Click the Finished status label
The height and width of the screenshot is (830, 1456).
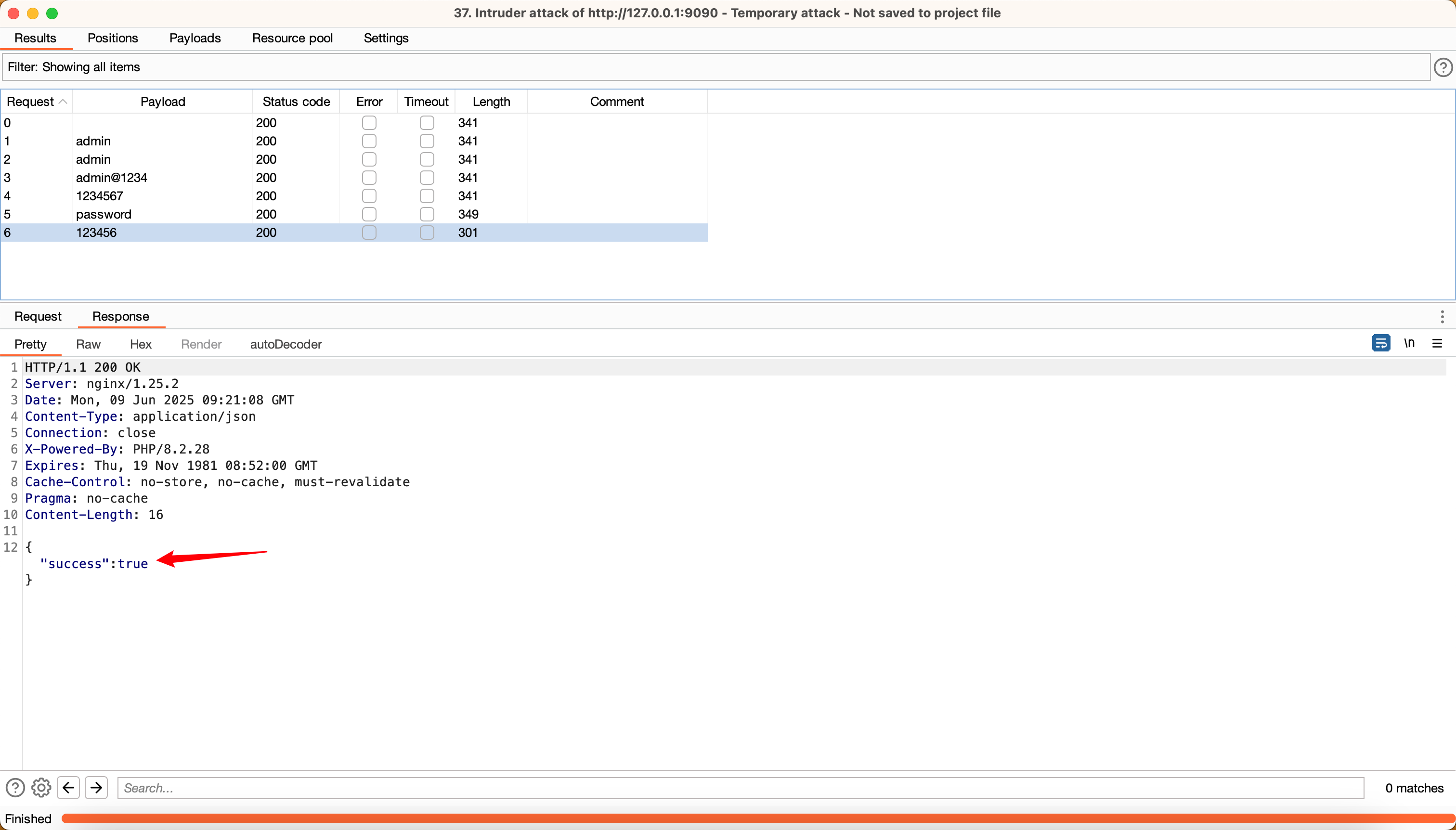click(x=28, y=818)
